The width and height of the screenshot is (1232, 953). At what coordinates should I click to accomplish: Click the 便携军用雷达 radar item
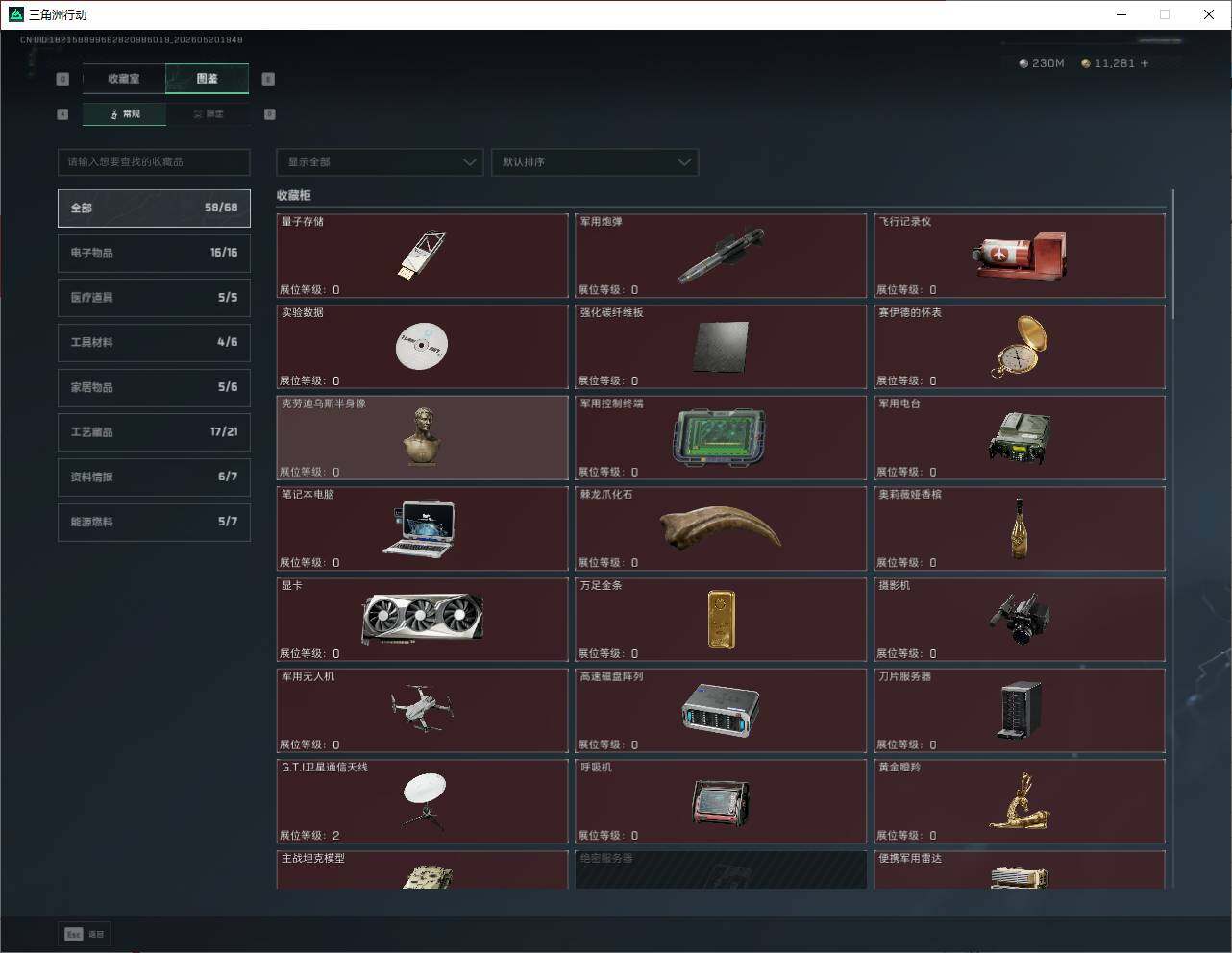(1020, 870)
